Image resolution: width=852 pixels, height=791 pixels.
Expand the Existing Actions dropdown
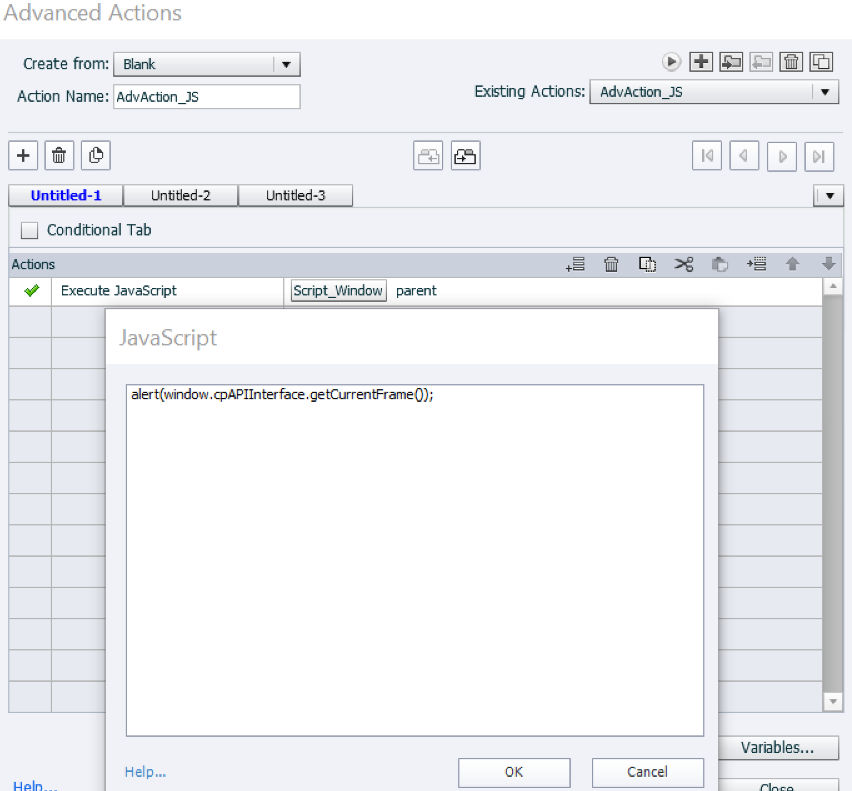(714, 92)
